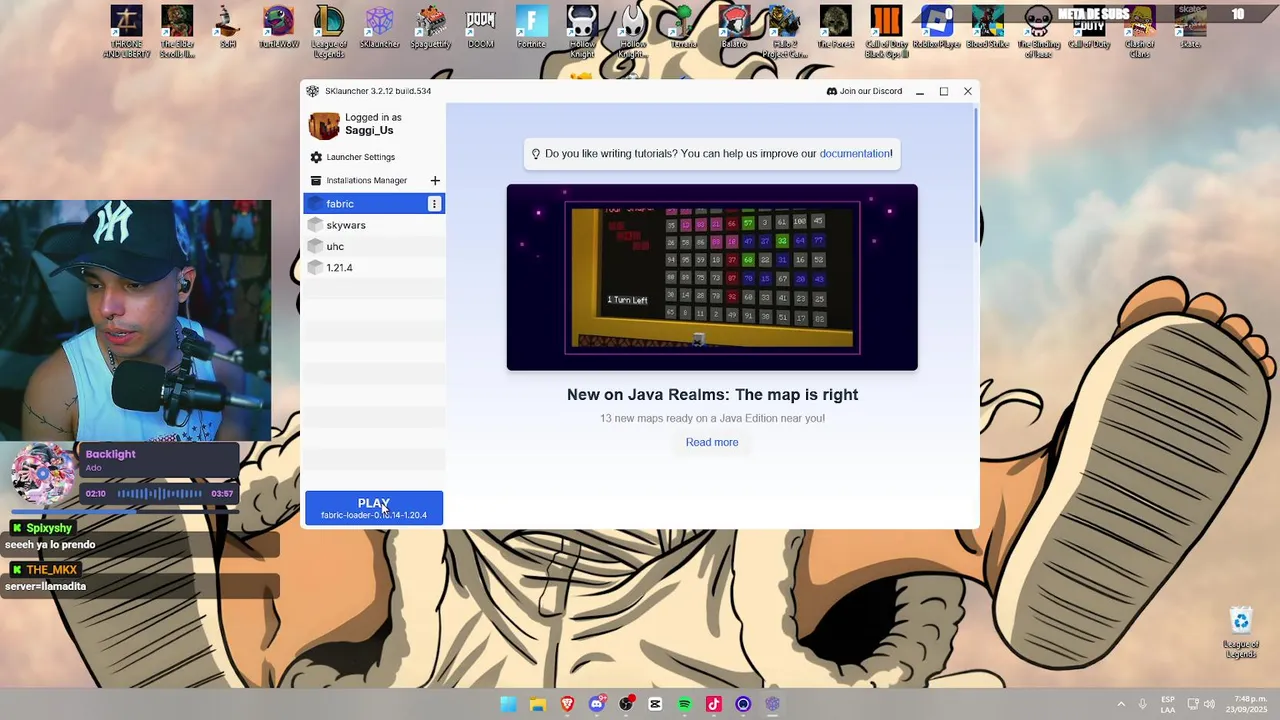Open the Terraria desktop shortcut
The height and width of the screenshot is (720, 1280).
[683, 27]
